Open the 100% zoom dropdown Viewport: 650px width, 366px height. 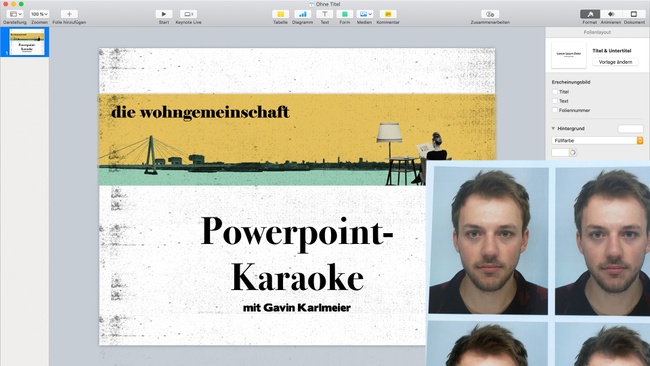(39, 14)
